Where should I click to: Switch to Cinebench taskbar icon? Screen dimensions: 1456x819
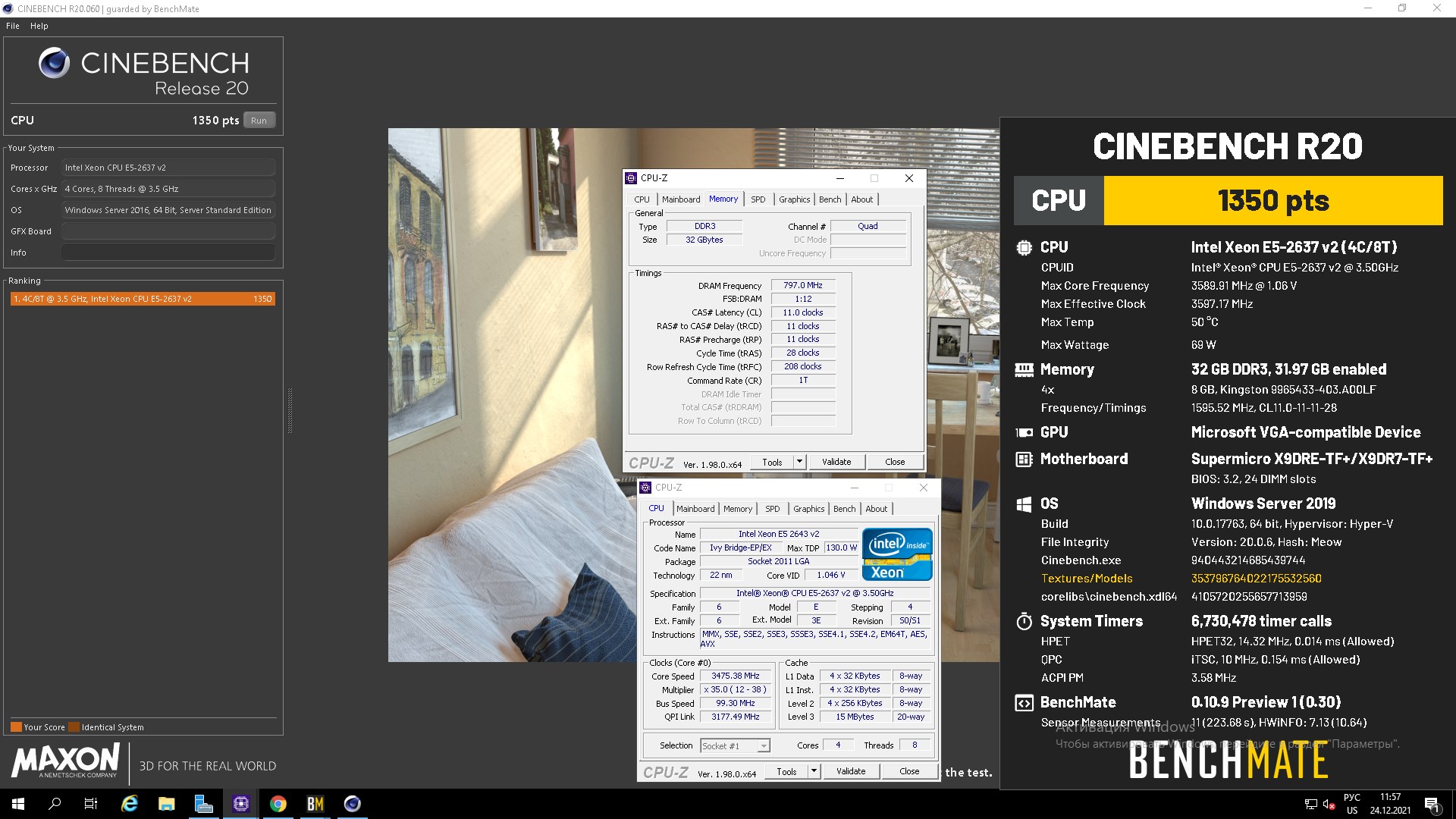[353, 804]
